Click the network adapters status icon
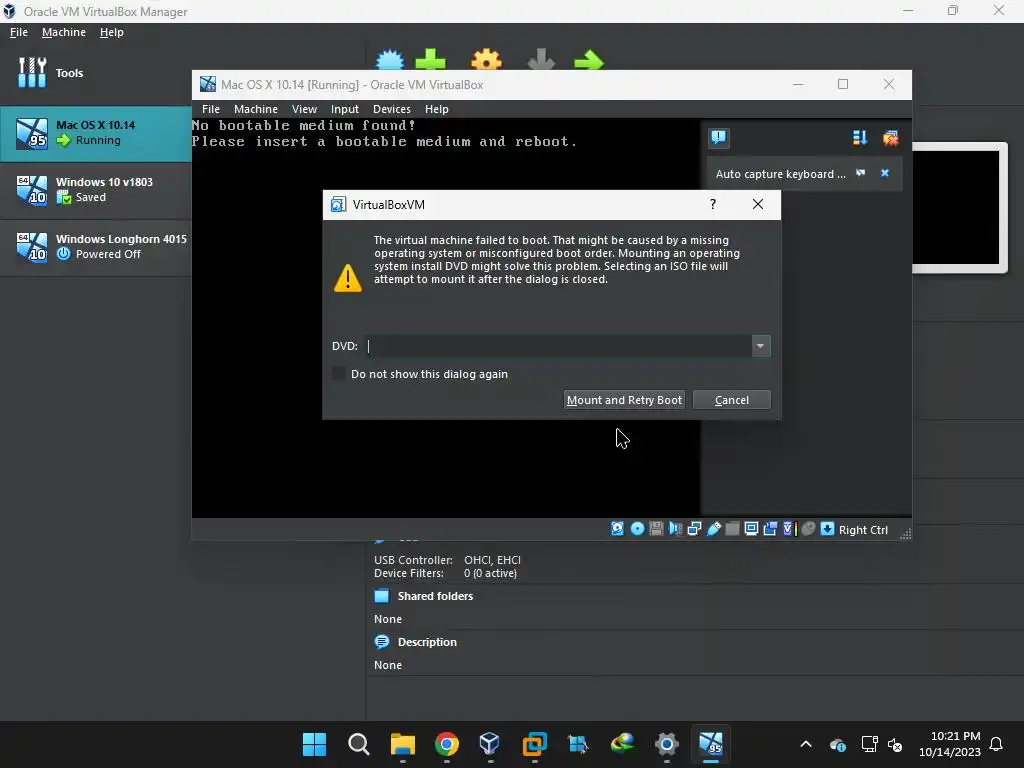 (x=694, y=529)
